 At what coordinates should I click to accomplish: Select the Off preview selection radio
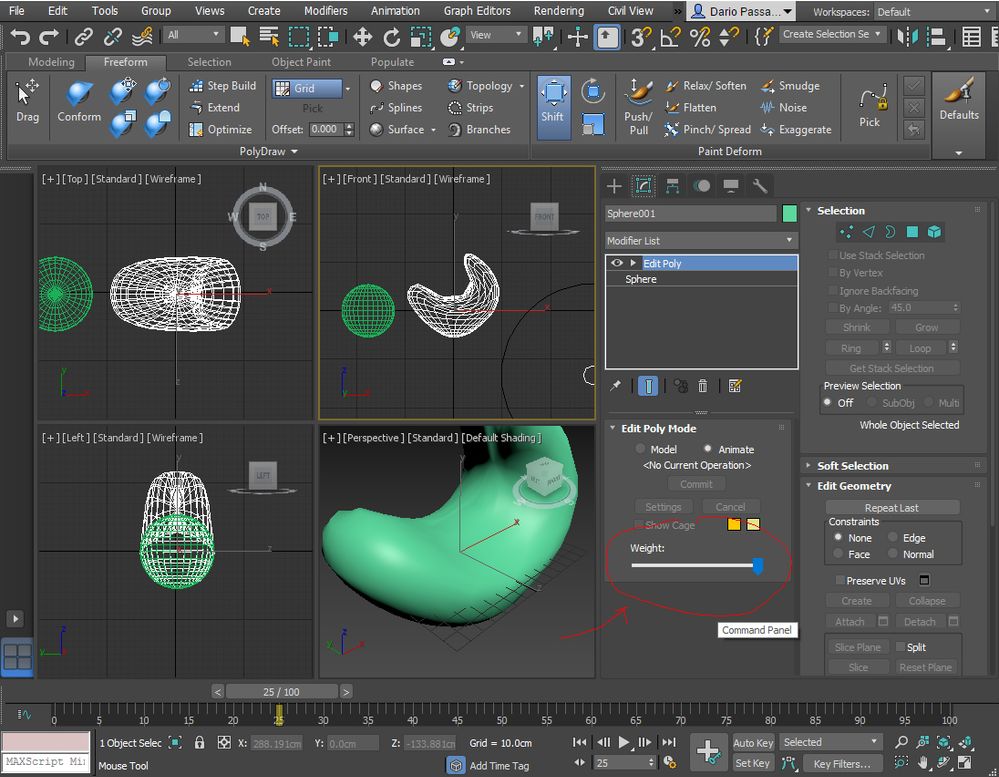tap(828, 403)
